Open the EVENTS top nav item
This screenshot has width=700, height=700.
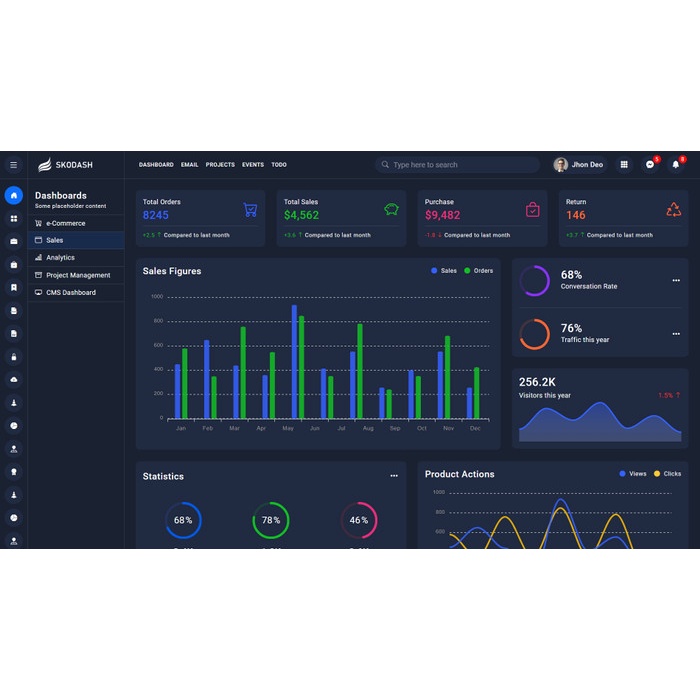pos(253,165)
